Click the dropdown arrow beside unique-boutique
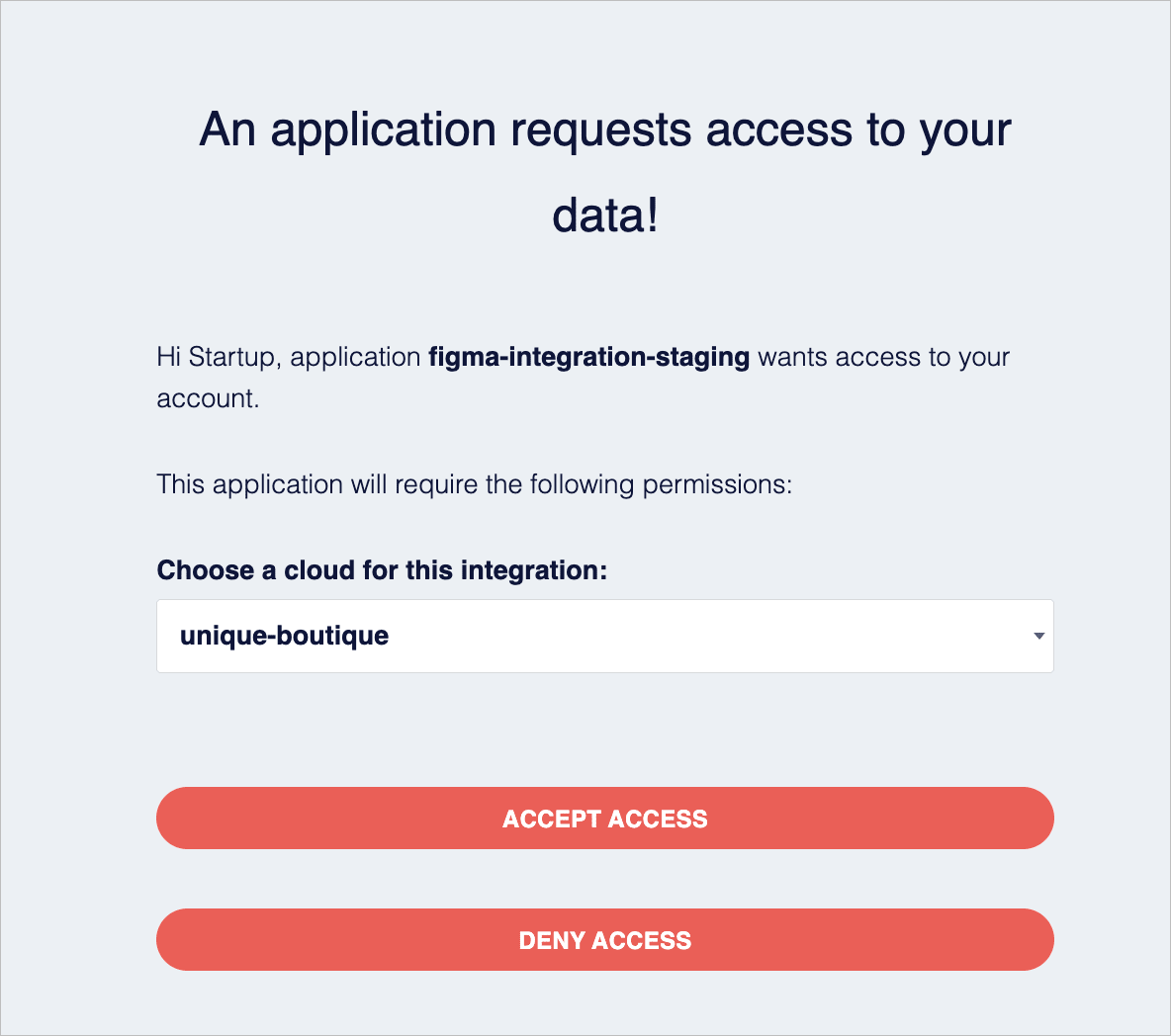The width and height of the screenshot is (1171, 1036). [1038, 636]
